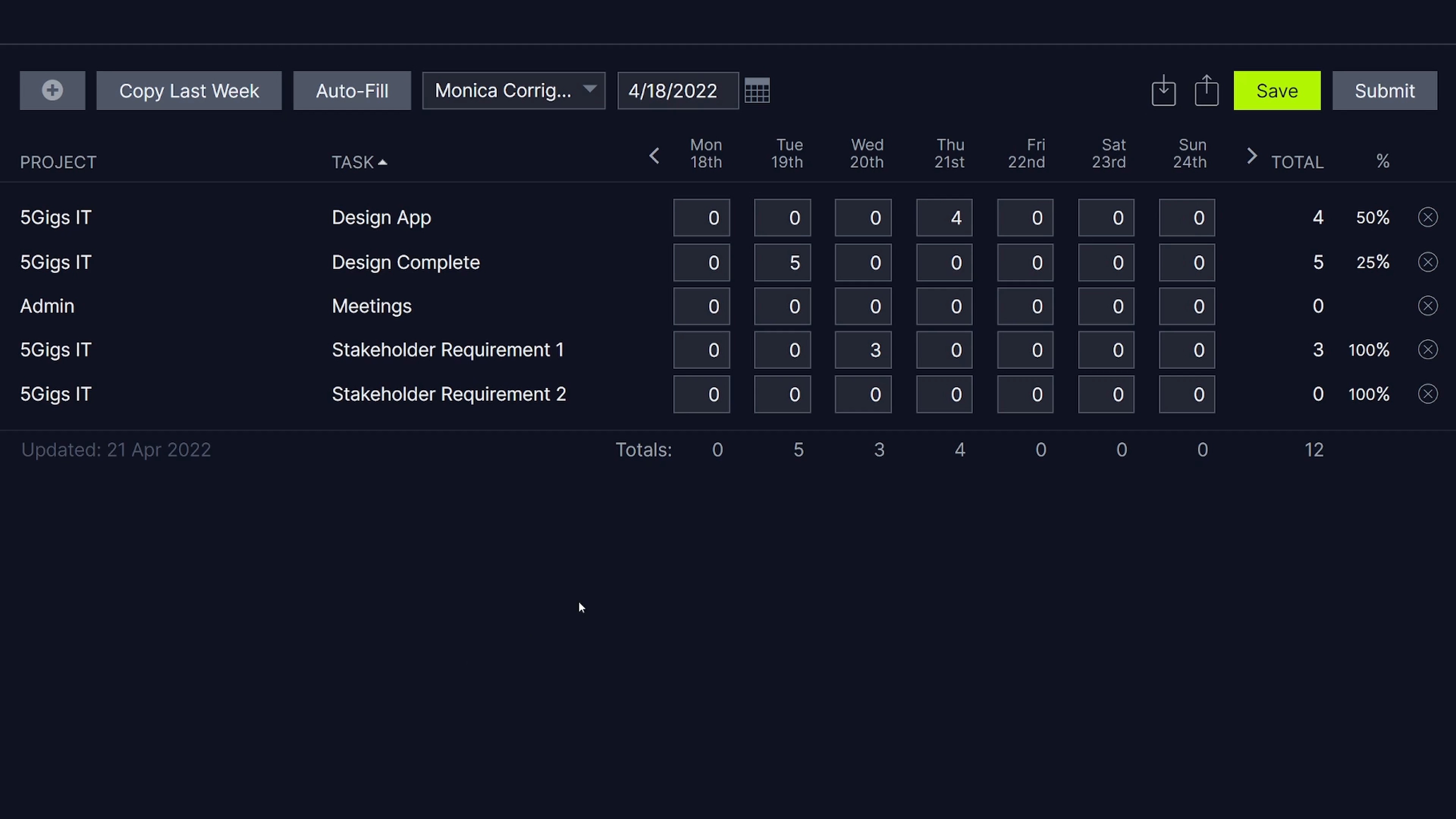Screen dimensions: 1456x819
Task: Remove the Design App row
Action: 1427,218
